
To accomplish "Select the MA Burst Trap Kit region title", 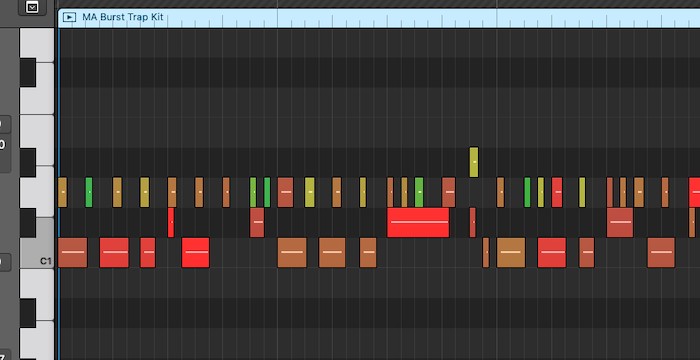I will (123, 17).
